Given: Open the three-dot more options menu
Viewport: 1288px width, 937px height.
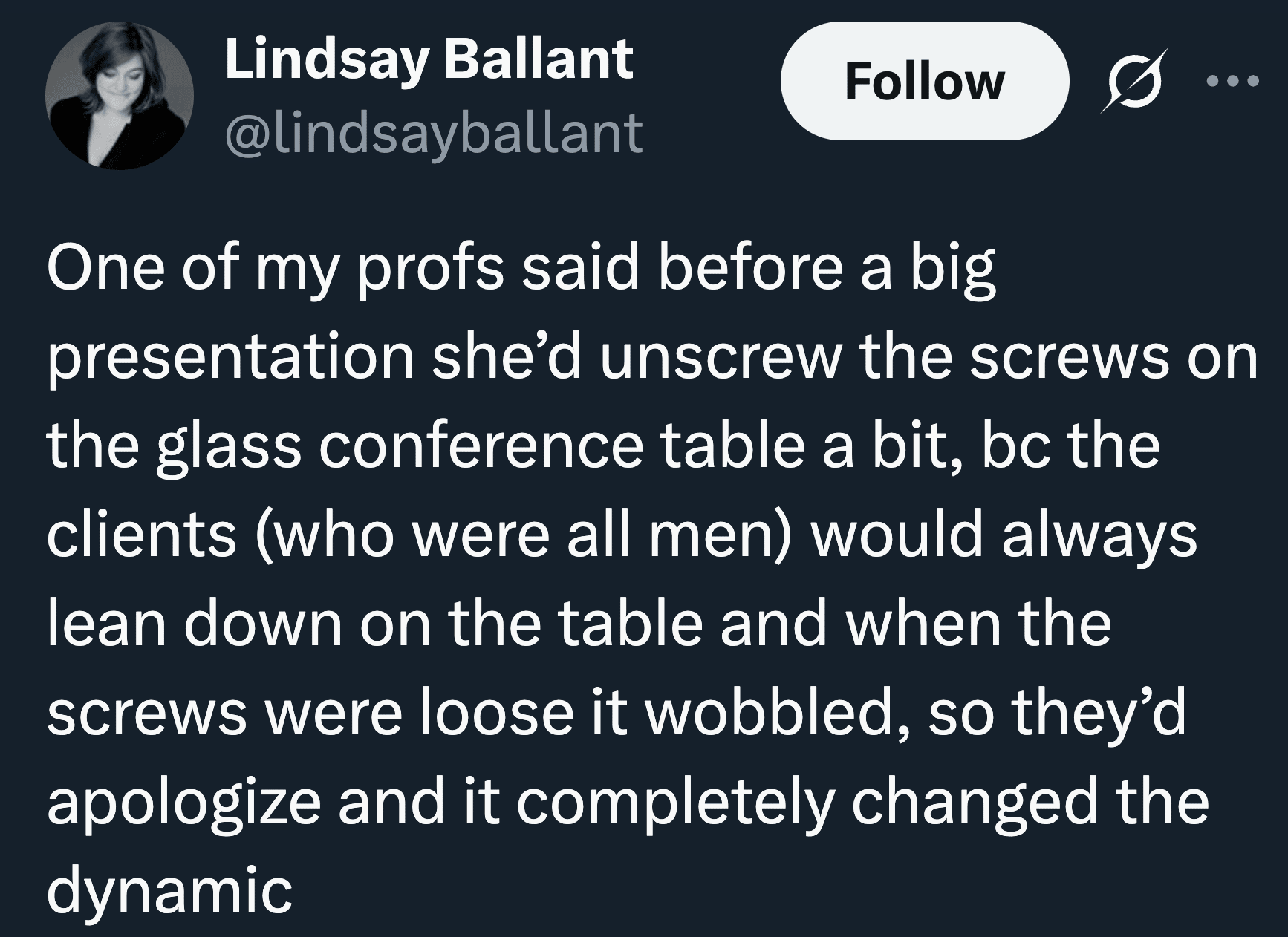Looking at the screenshot, I should coord(1233,81).
